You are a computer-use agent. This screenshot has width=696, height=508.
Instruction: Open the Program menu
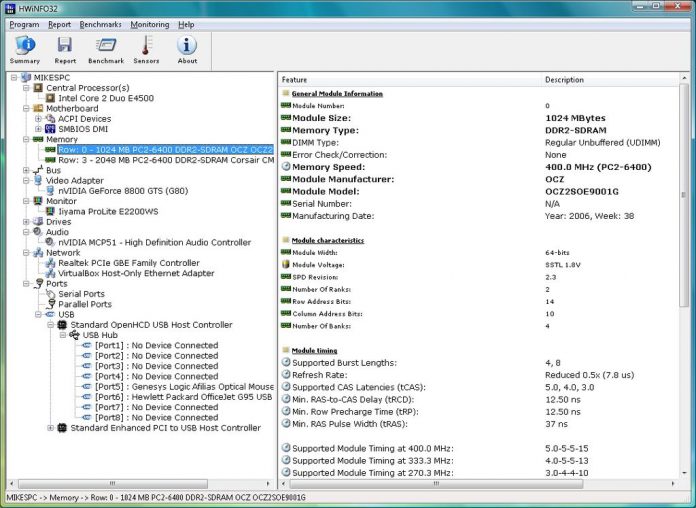pyautogui.click(x=24, y=24)
